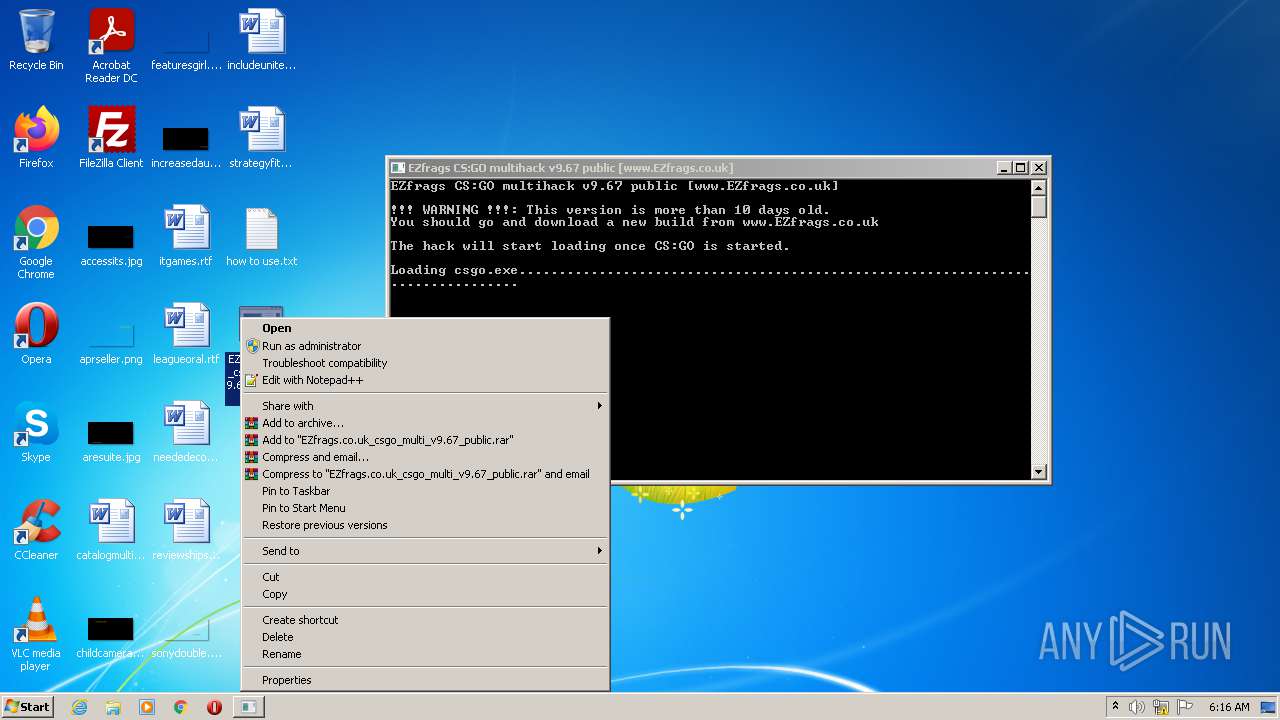
Task: Show hidden system tray icons
Action: click(1115, 707)
